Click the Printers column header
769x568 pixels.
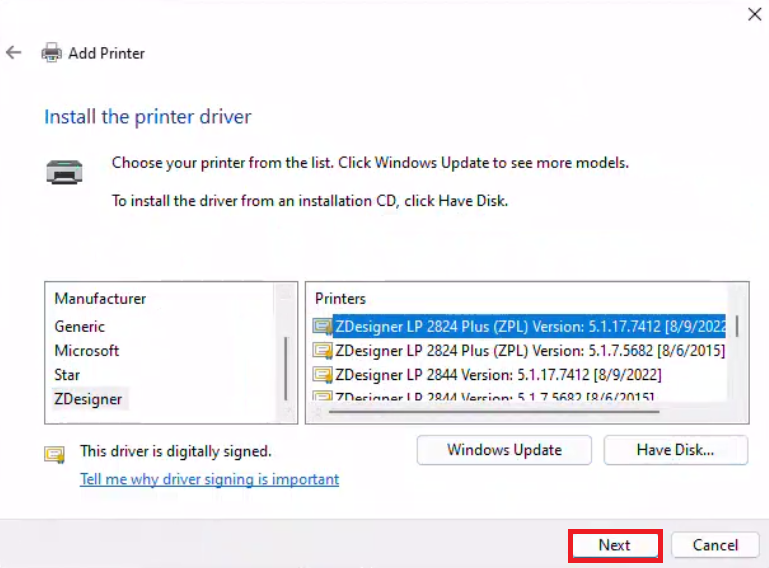pos(340,298)
